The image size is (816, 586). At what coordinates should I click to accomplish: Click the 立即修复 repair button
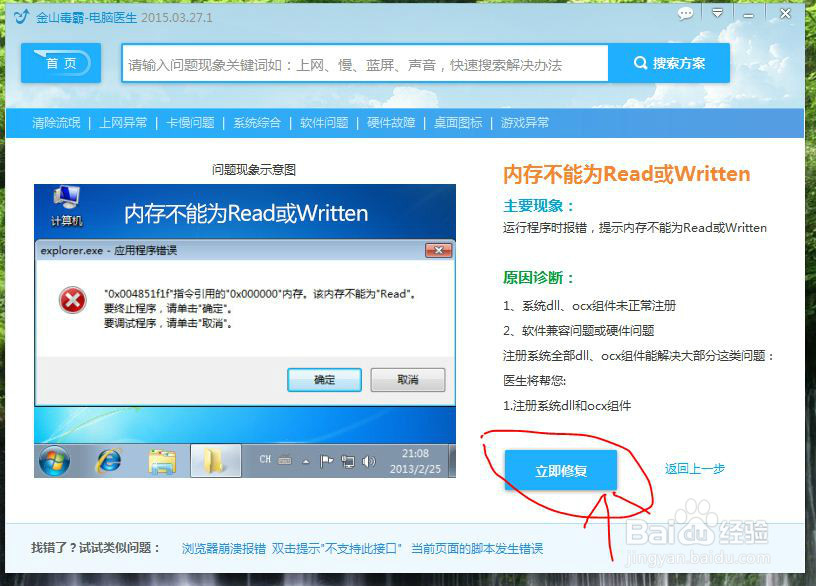[x=560, y=470]
